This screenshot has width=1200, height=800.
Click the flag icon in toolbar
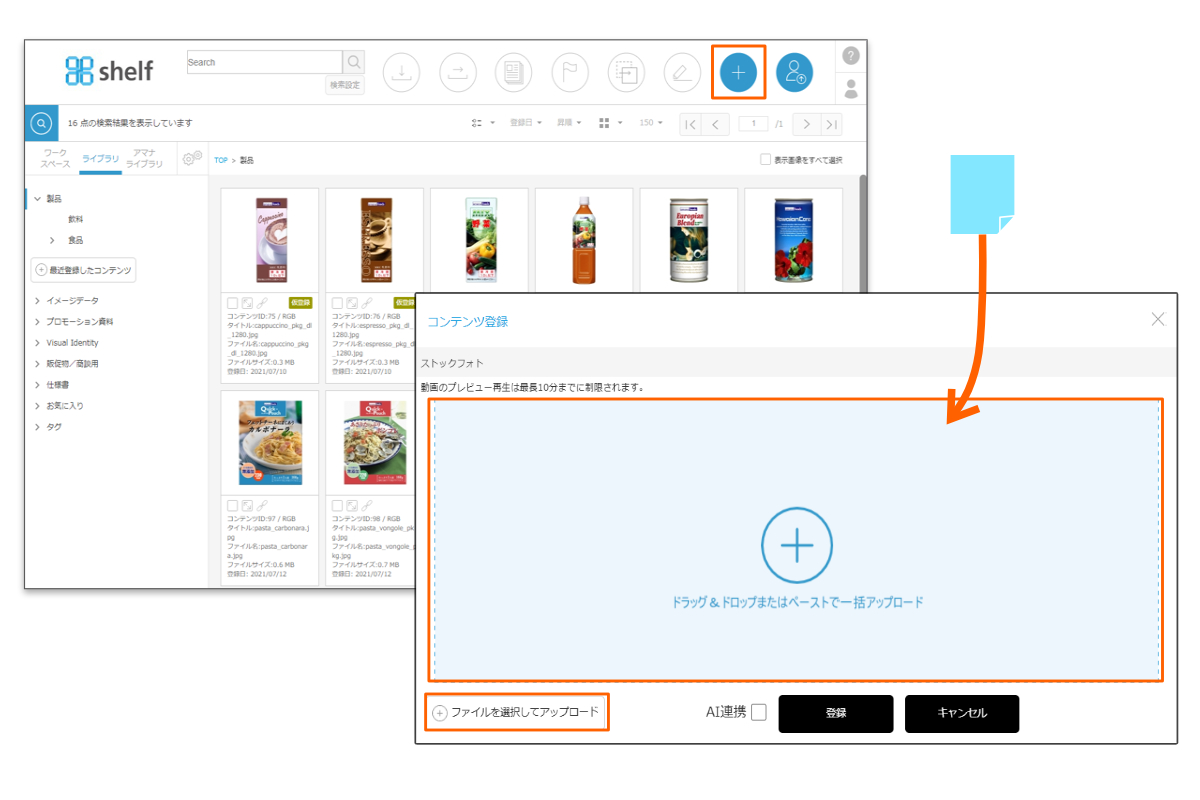570,72
